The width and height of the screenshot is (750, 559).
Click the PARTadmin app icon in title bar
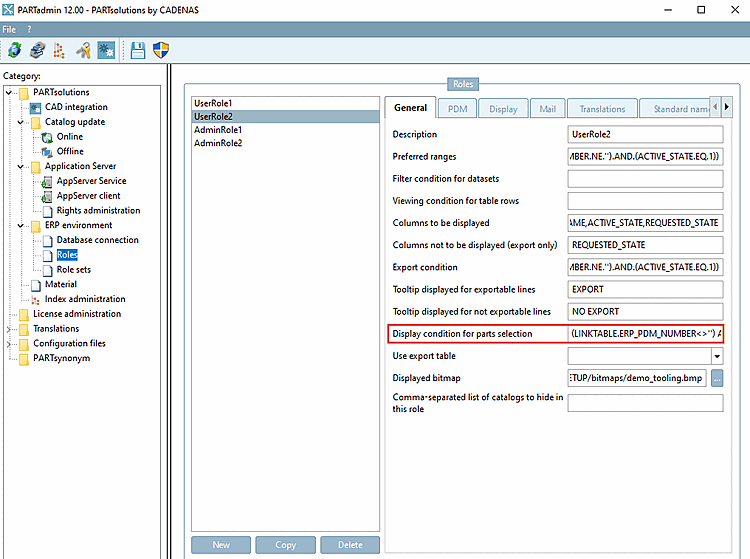8,10
